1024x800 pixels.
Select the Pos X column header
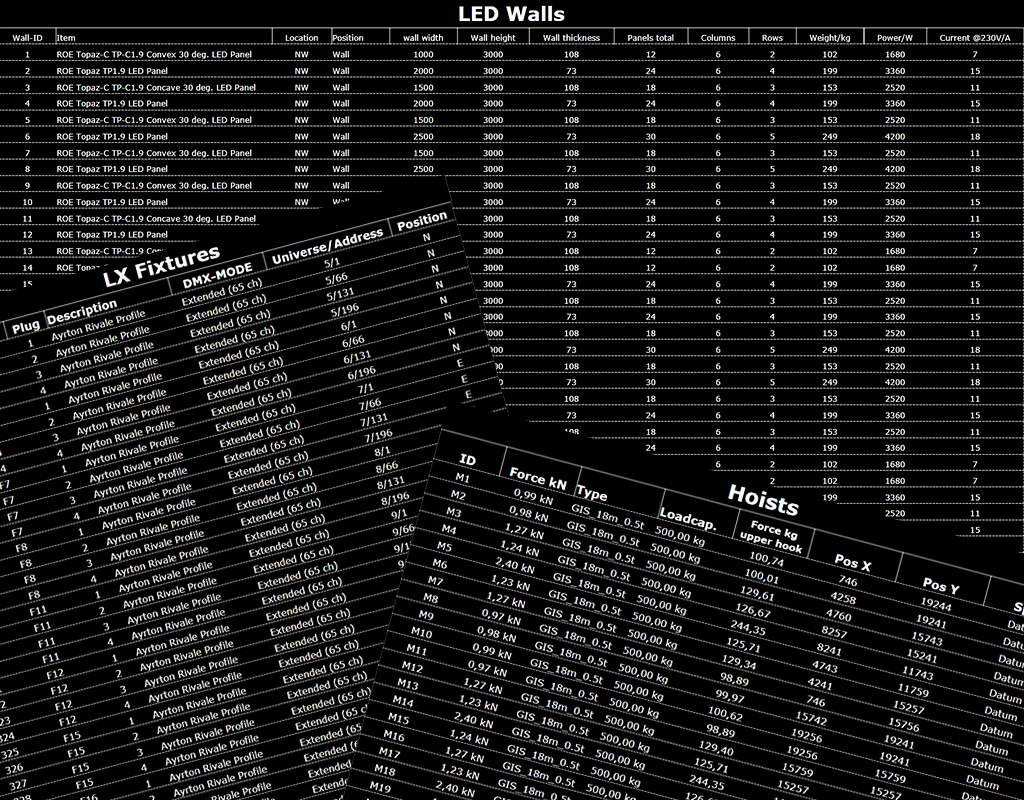pos(853,562)
